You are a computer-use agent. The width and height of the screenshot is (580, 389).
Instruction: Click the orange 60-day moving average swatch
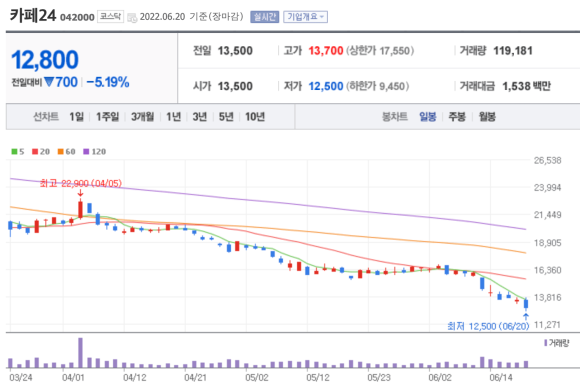point(61,152)
